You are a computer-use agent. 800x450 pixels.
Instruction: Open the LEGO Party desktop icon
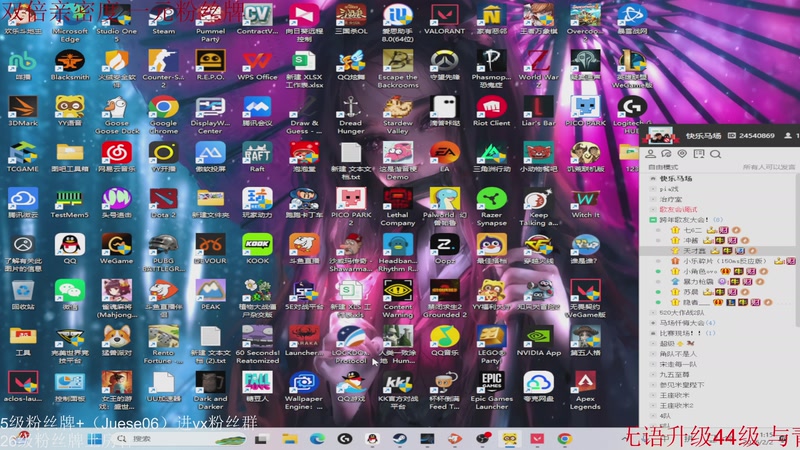pos(491,345)
